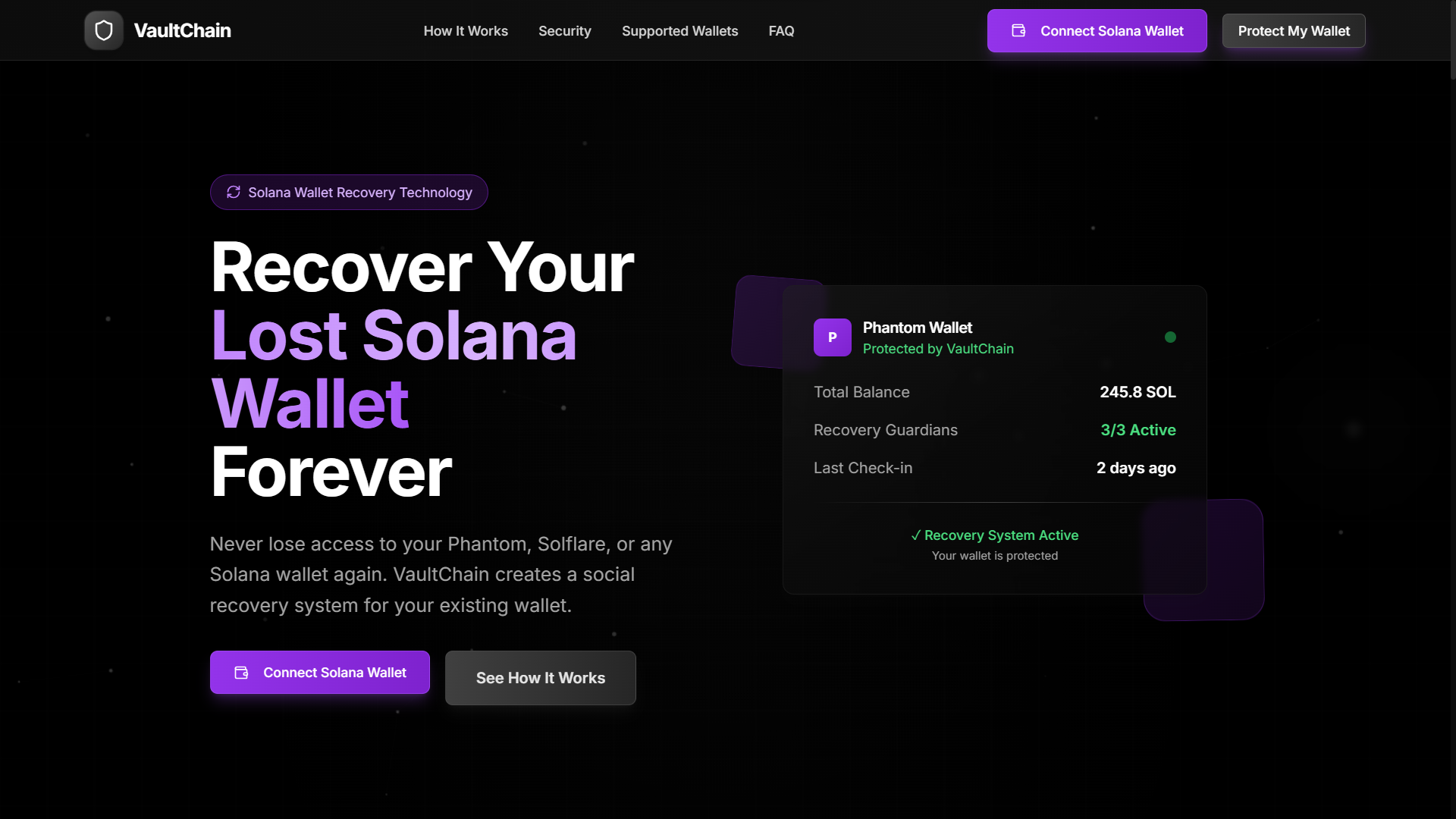This screenshot has width=1456, height=819.
Task: Click the Solana Wallet Recovery Technology badge
Action: tap(349, 193)
